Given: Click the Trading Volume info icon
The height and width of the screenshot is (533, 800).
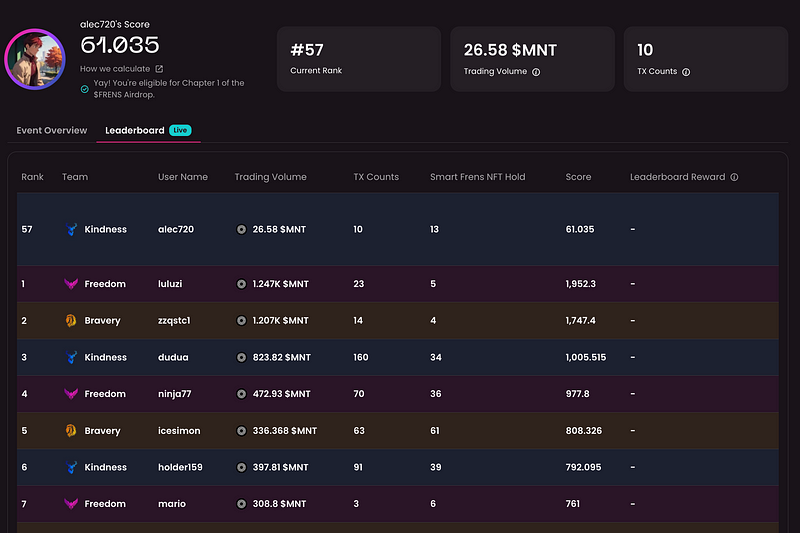Looking at the screenshot, I should coord(536,72).
